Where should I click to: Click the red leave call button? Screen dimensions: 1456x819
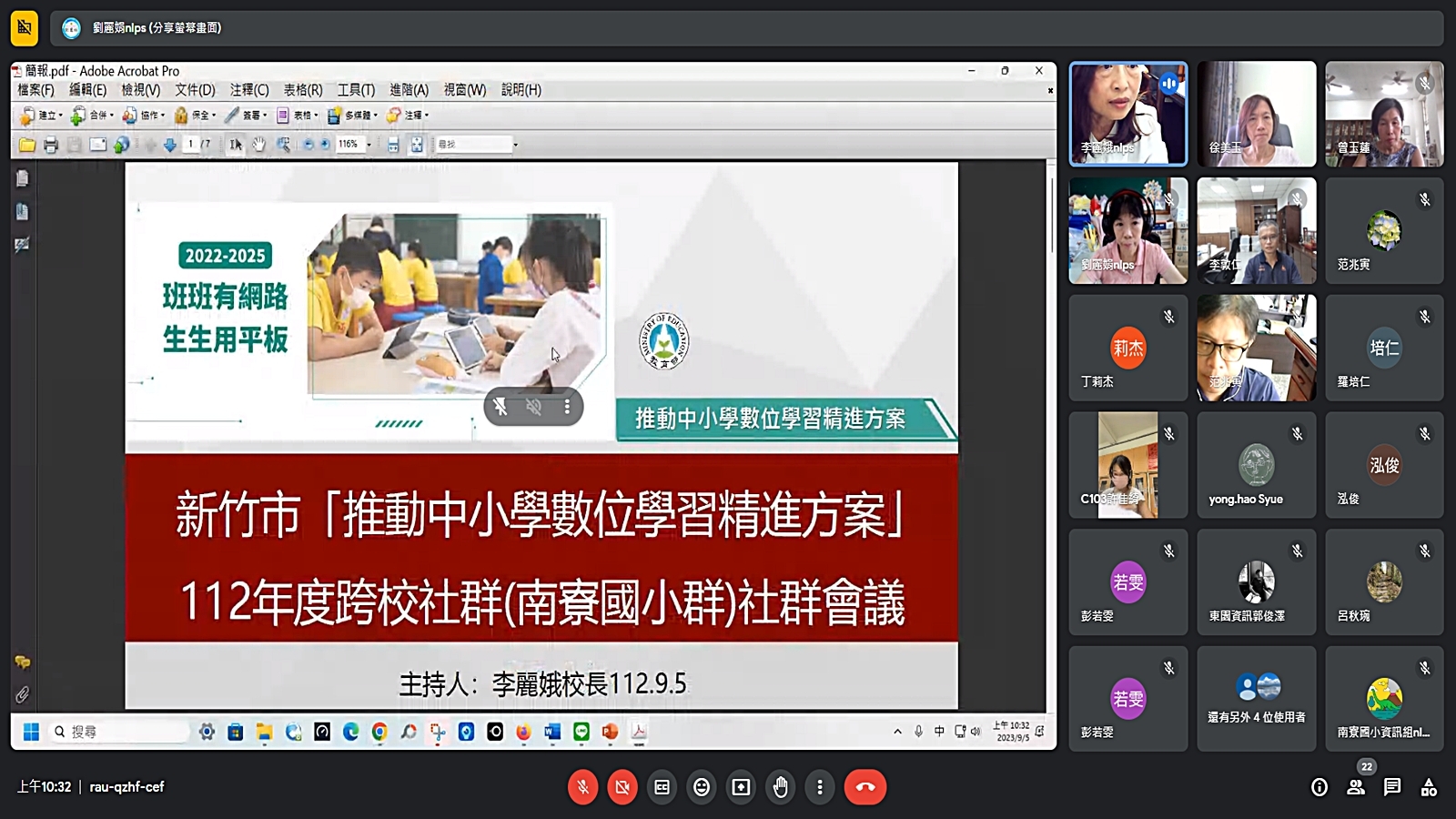click(864, 787)
